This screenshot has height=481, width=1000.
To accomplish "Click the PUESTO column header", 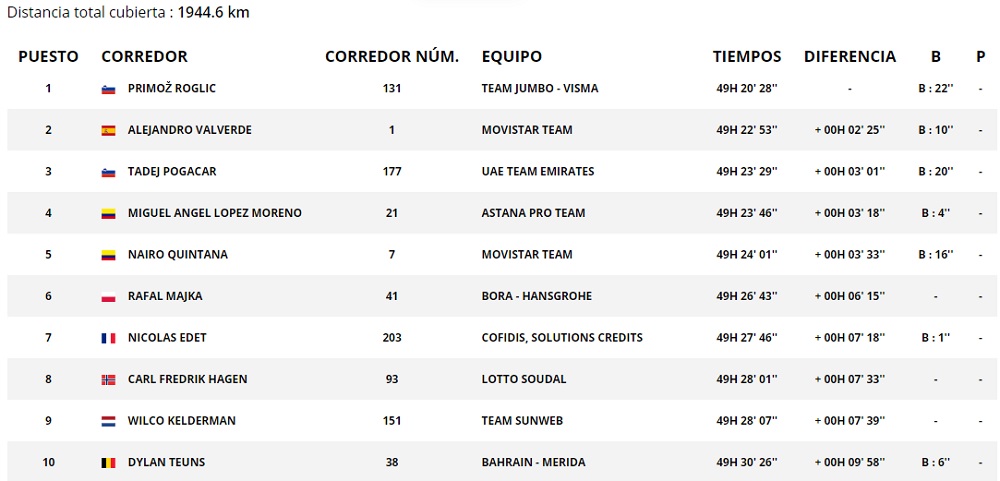I will click(48, 57).
